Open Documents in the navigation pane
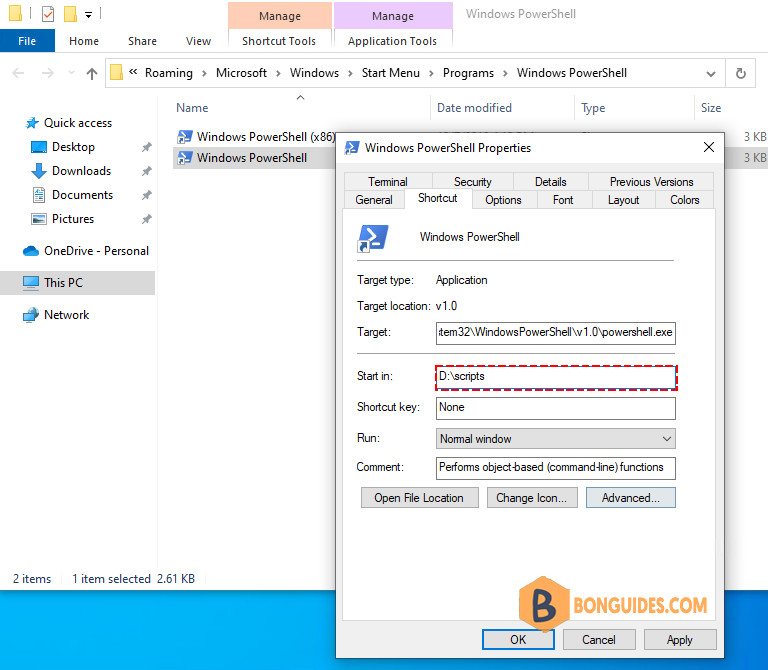Viewport: 768px width, 670px height. tap(82, 195)
